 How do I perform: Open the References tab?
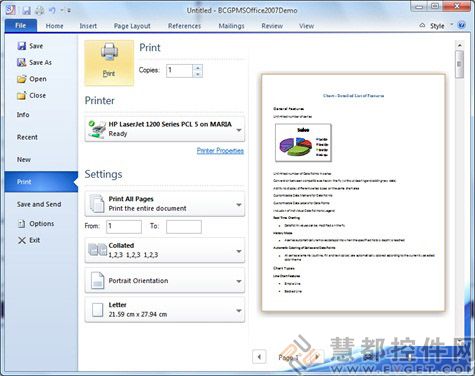184,26
